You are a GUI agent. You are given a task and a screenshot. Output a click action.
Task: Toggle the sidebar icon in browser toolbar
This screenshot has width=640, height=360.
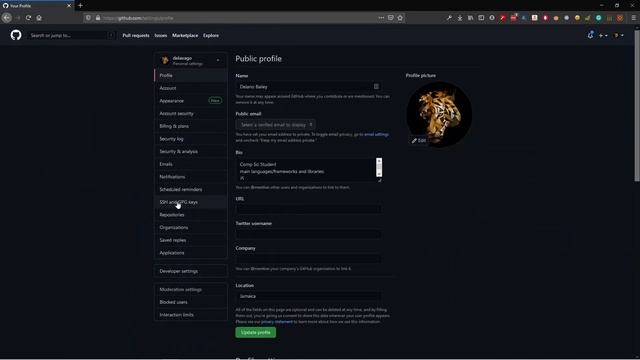[481, 18]
